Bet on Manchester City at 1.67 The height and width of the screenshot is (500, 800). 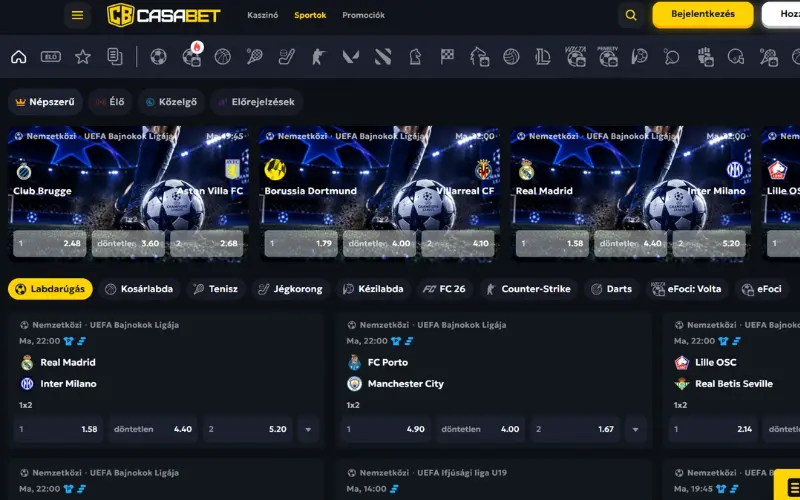[x=576, y=429]
